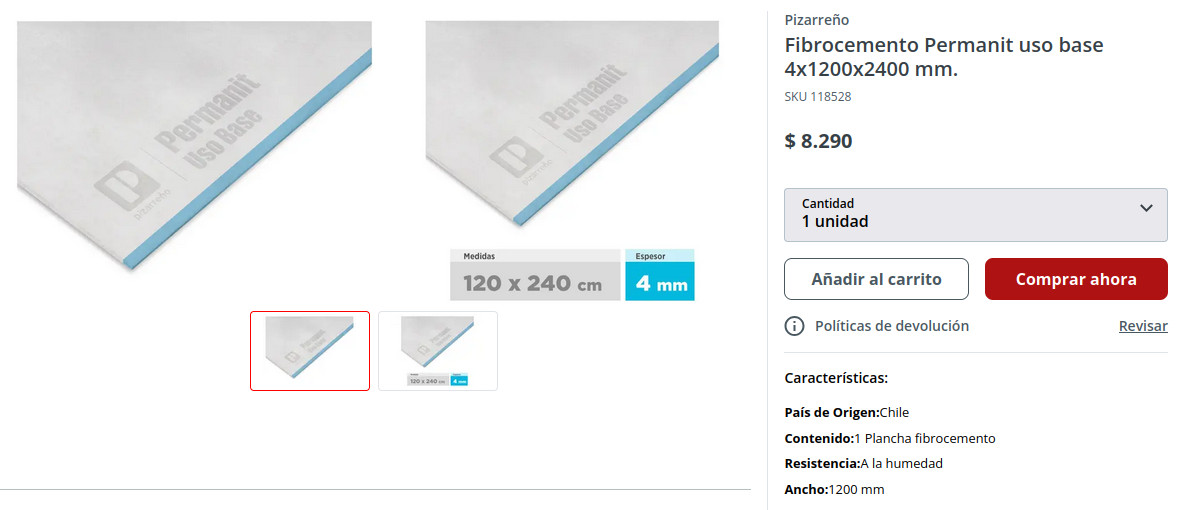Click the Medidas 120 x 240 cm badge
1186x510 pixels.
click(x=535, y=275)
